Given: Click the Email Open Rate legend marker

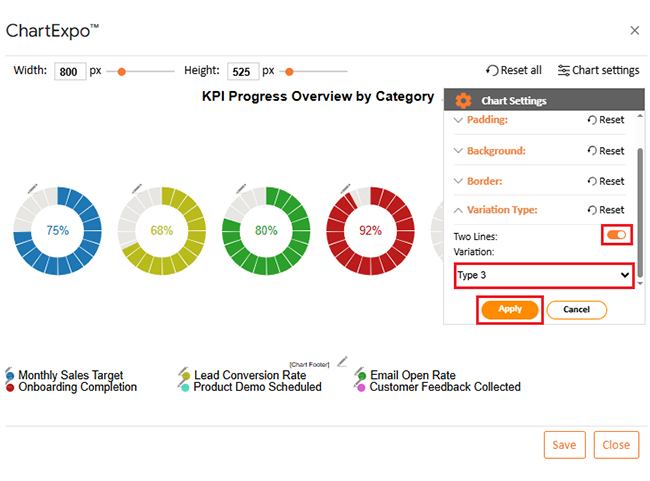Looking at the screenshot, I should 361,376.
